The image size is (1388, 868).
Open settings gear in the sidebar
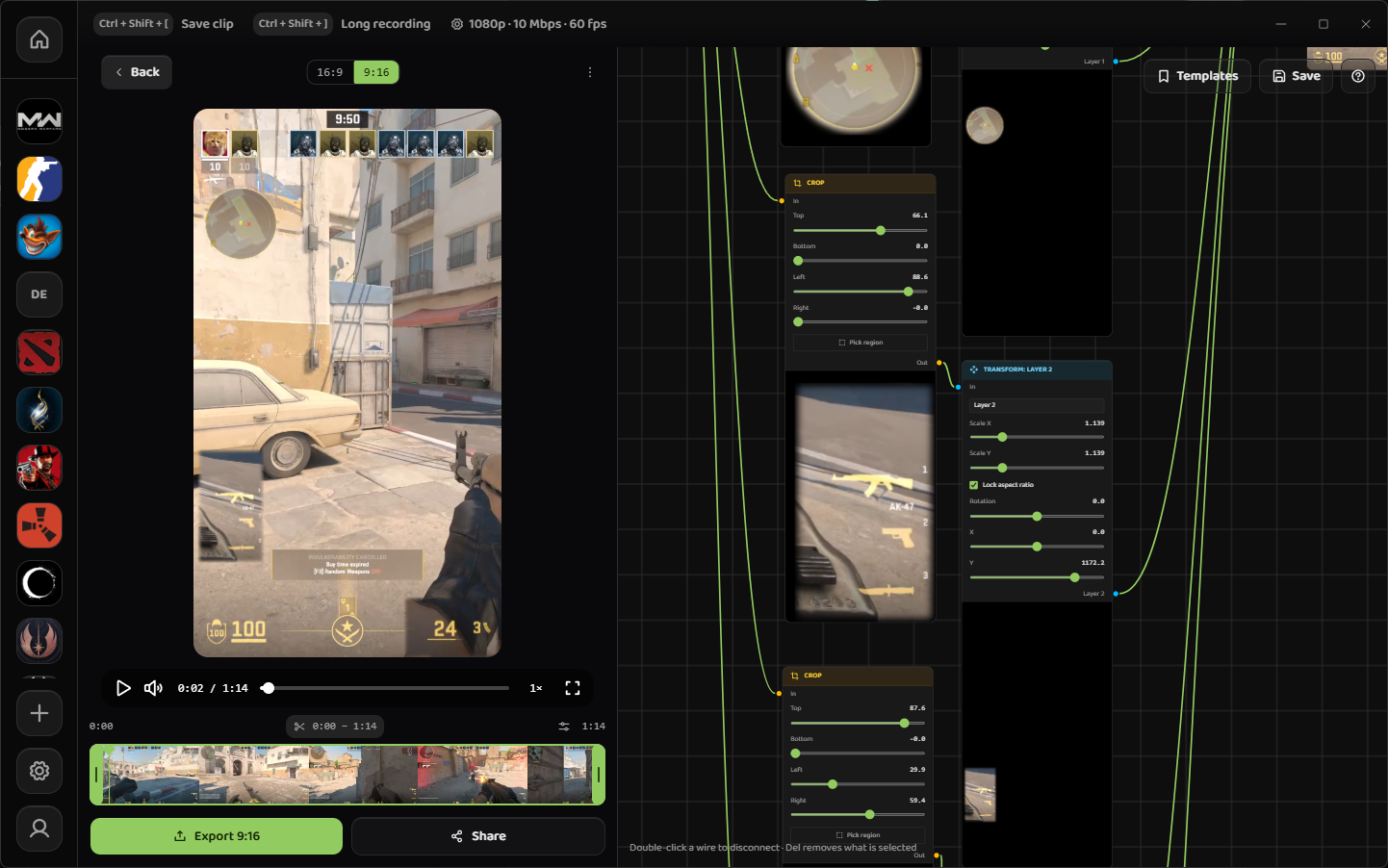pyautogui.click(x=39, y=771)
